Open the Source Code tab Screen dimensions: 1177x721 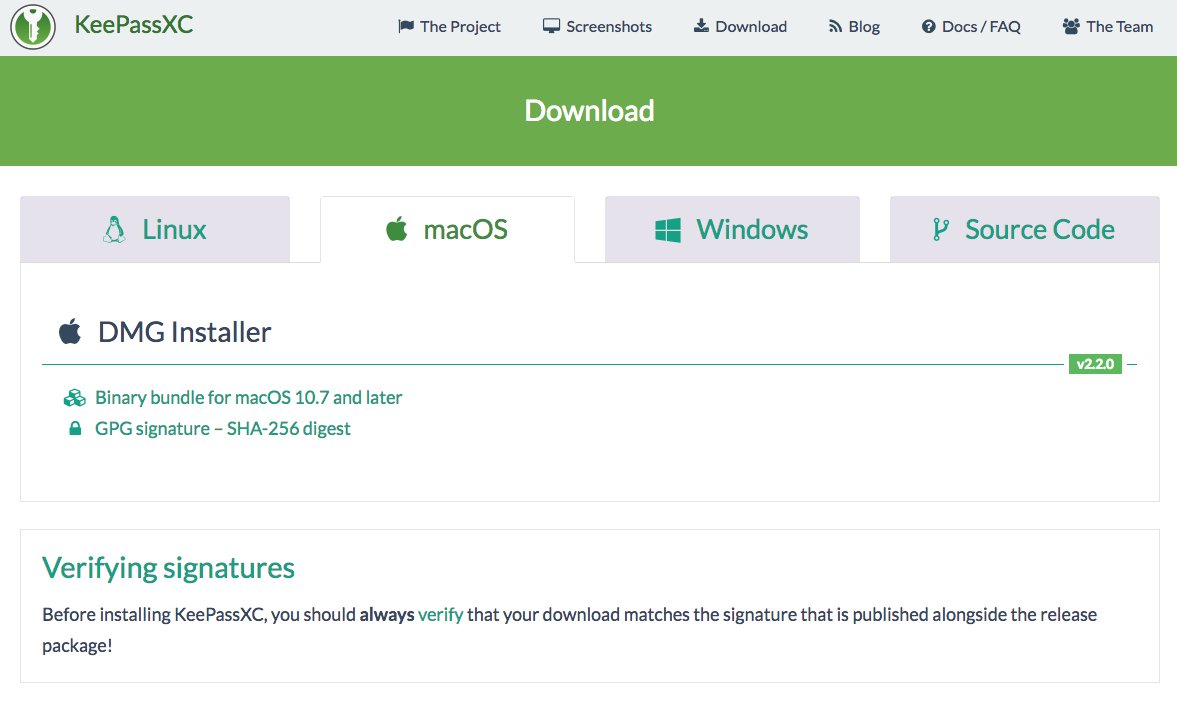click(1025, 230)
